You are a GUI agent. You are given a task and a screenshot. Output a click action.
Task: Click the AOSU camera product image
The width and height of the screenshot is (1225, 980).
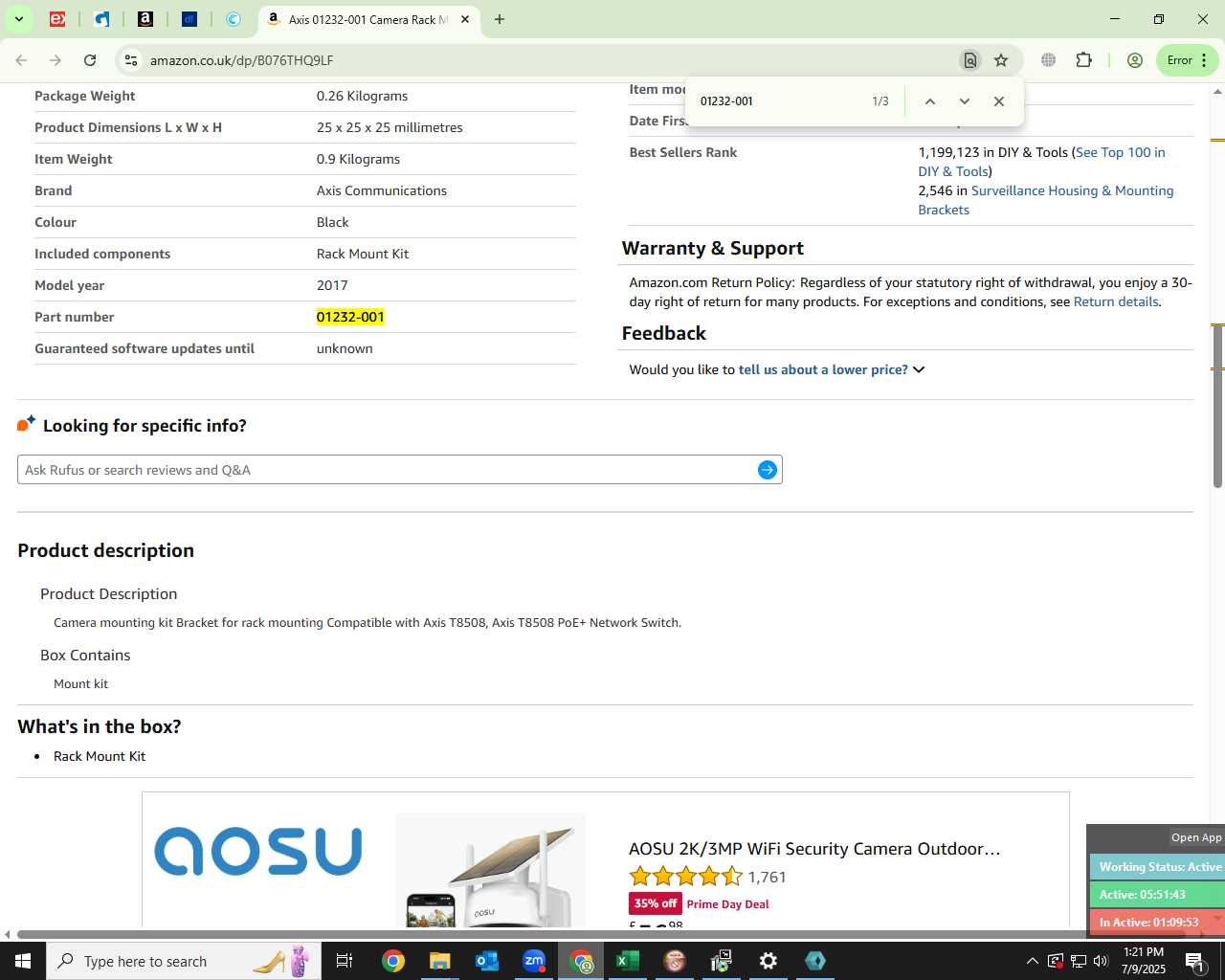[490, 871]
